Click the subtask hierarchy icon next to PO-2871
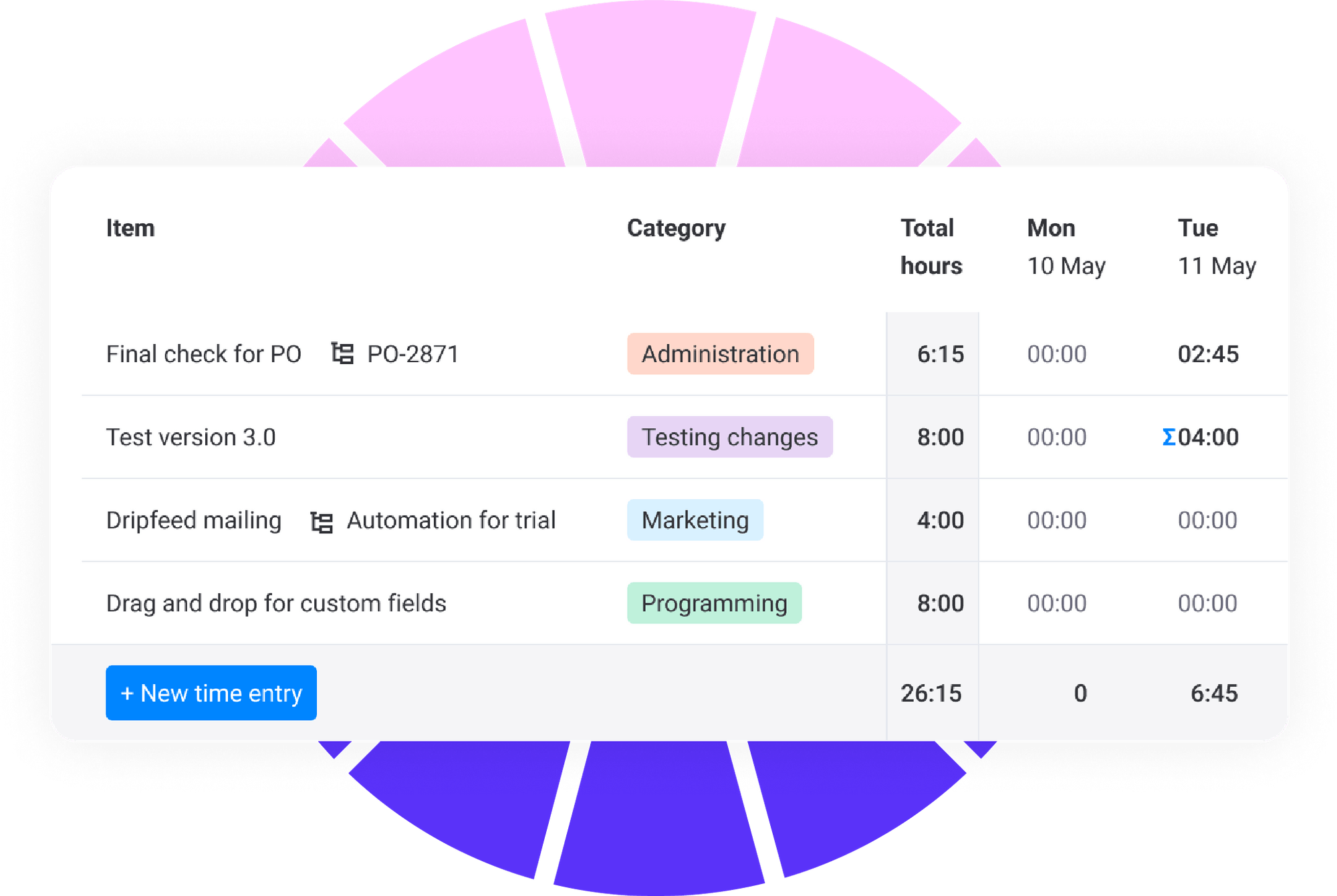Image resolution: width=1337 pixels, height=896 pixels. (x=343, y=354)
